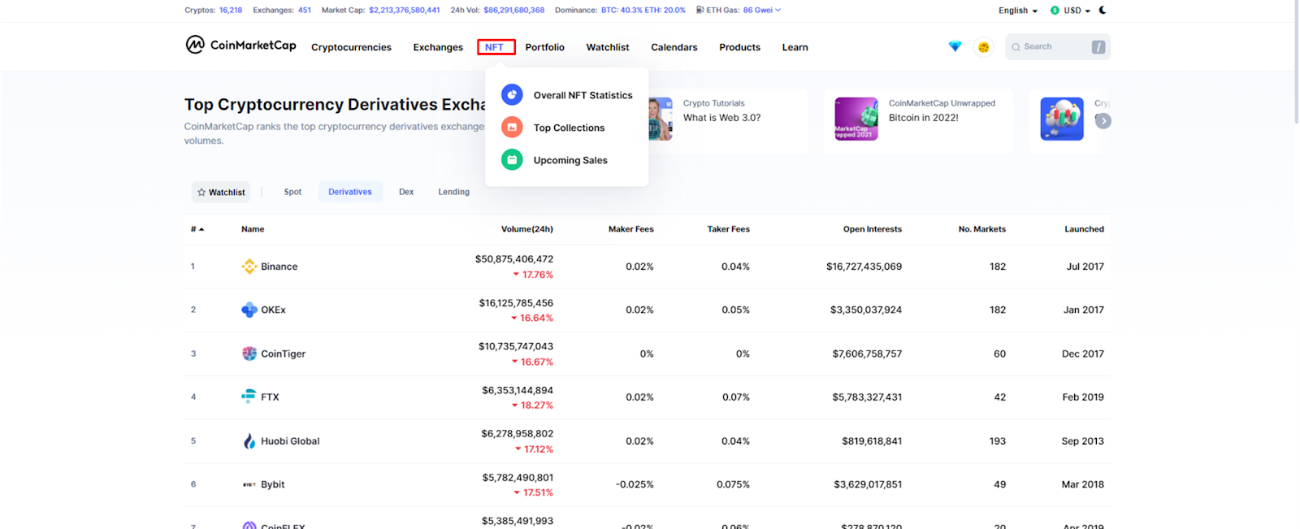Open the Exchanges menu
The image size is (1300, 529).
point(438,47)
